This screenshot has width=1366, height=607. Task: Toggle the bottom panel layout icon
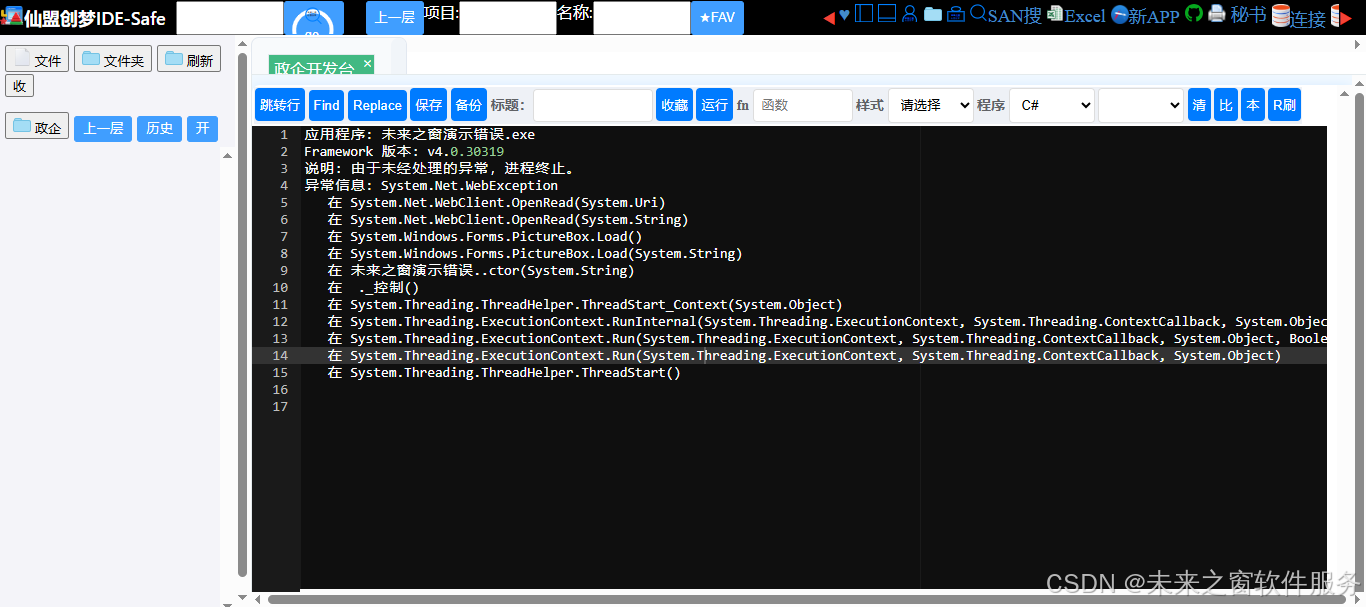click(x=886, y=14)
